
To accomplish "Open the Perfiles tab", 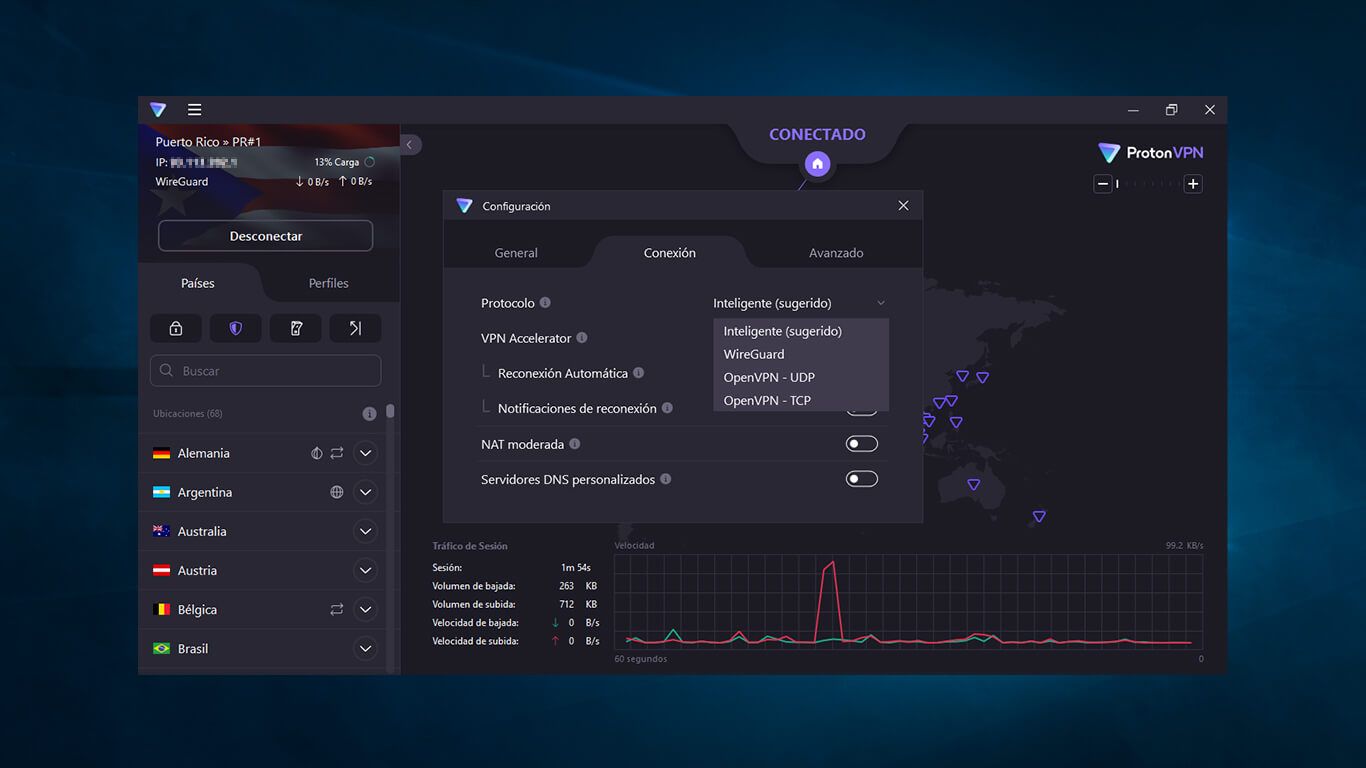I will (329, 283).
